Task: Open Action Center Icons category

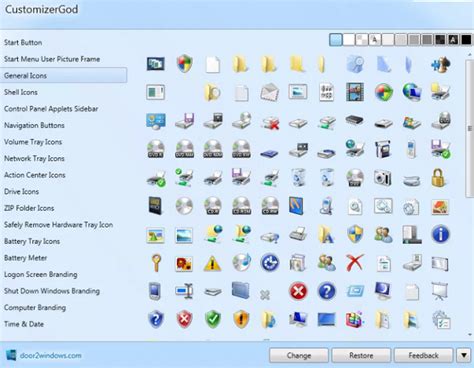Action: [x=34, y=175]
